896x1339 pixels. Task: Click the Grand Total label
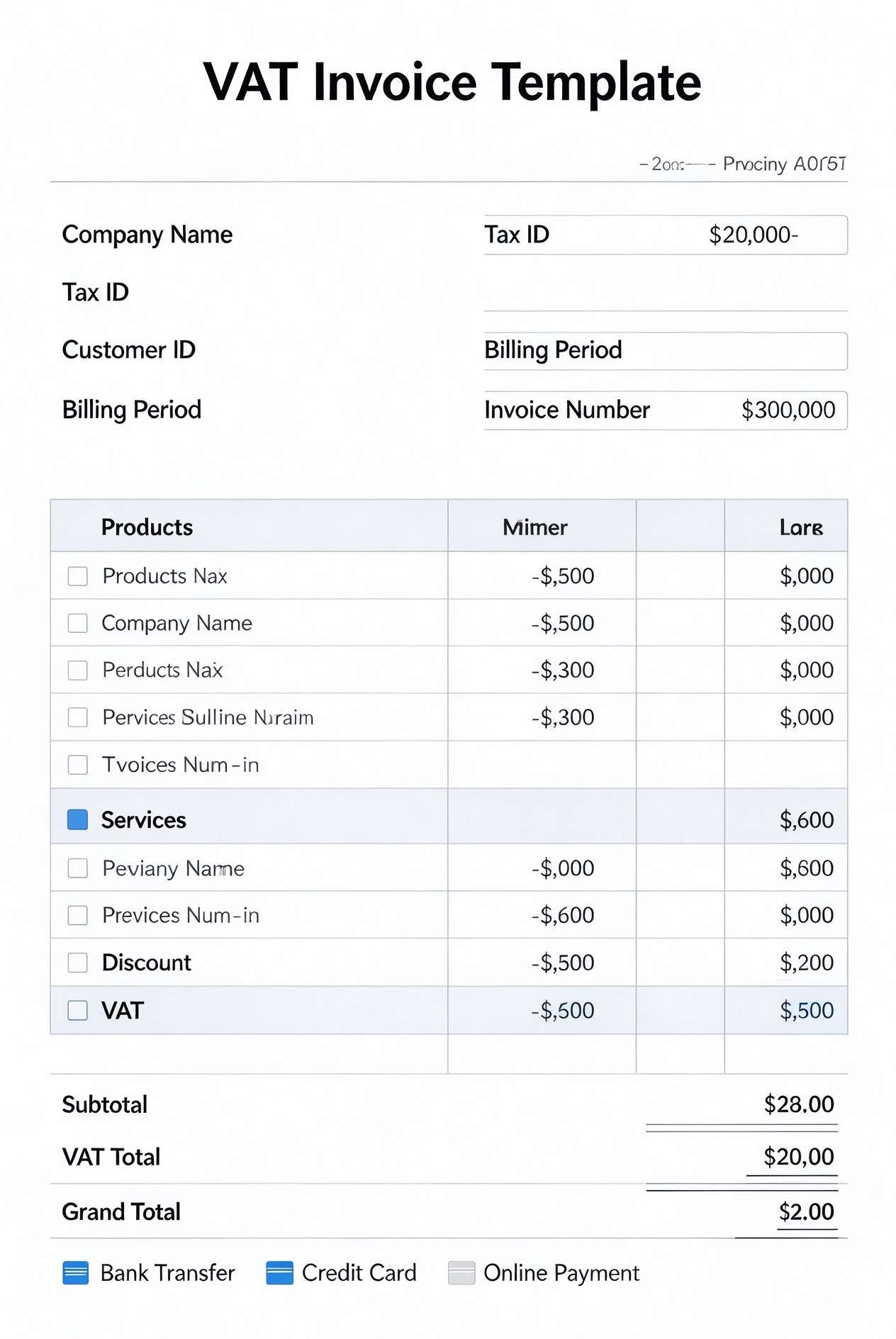tap(121, 1212)
